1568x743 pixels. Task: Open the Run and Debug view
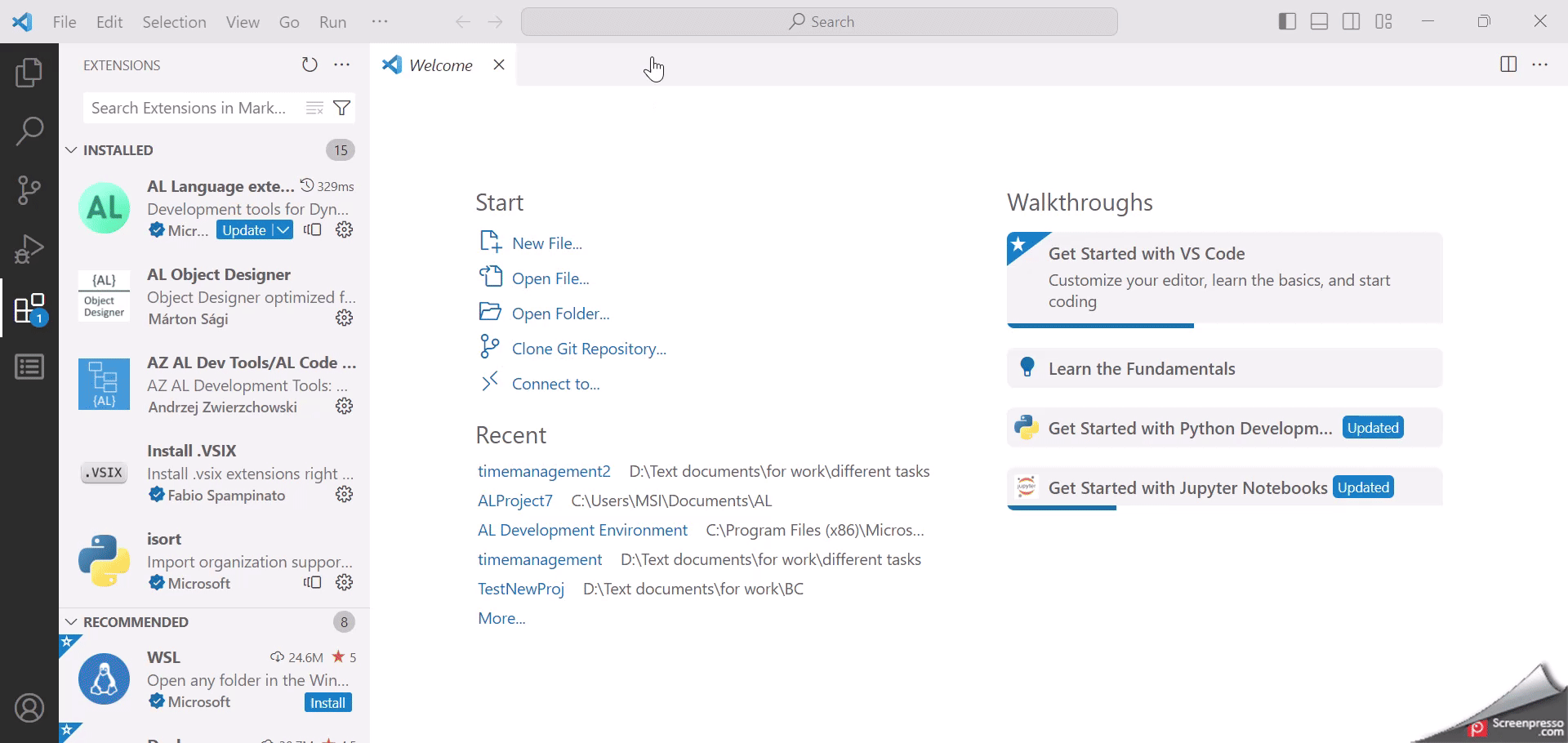coord(29,249)
